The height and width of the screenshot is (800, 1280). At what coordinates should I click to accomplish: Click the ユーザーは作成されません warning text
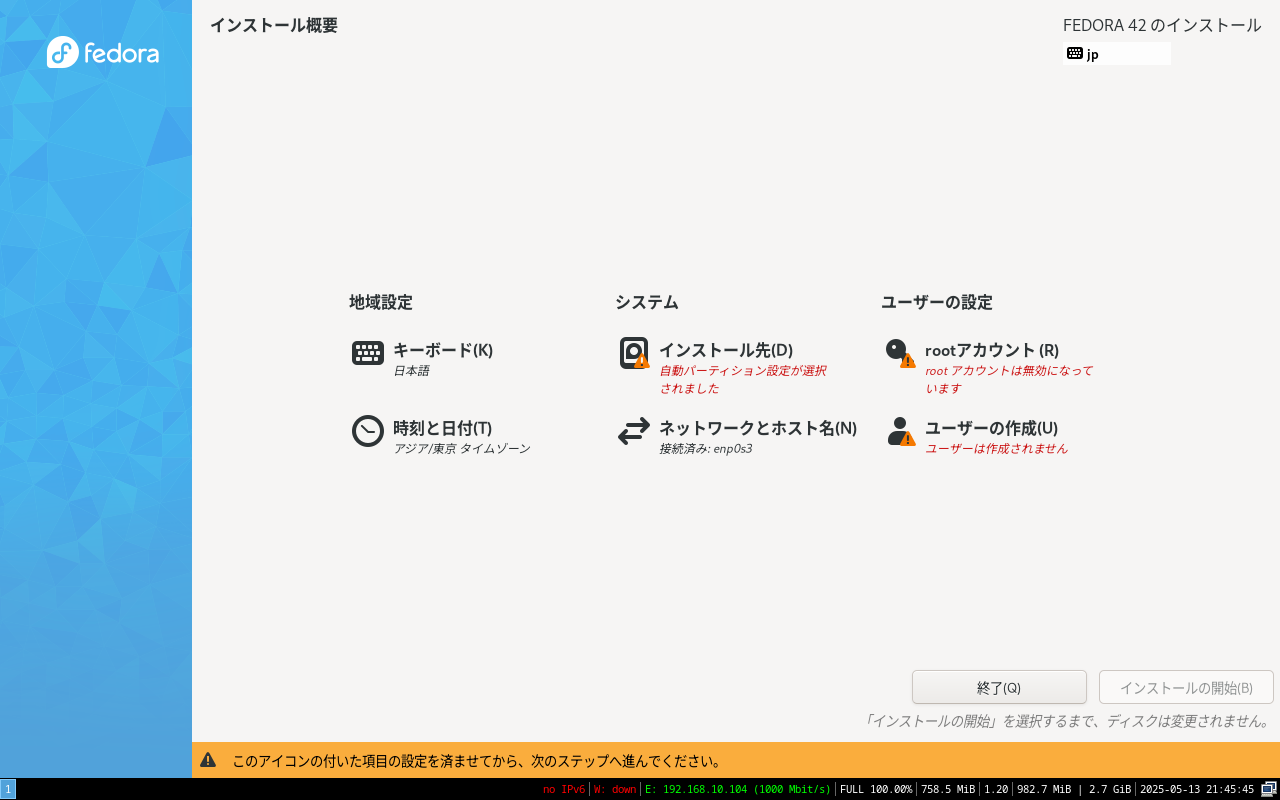(997, 449)
